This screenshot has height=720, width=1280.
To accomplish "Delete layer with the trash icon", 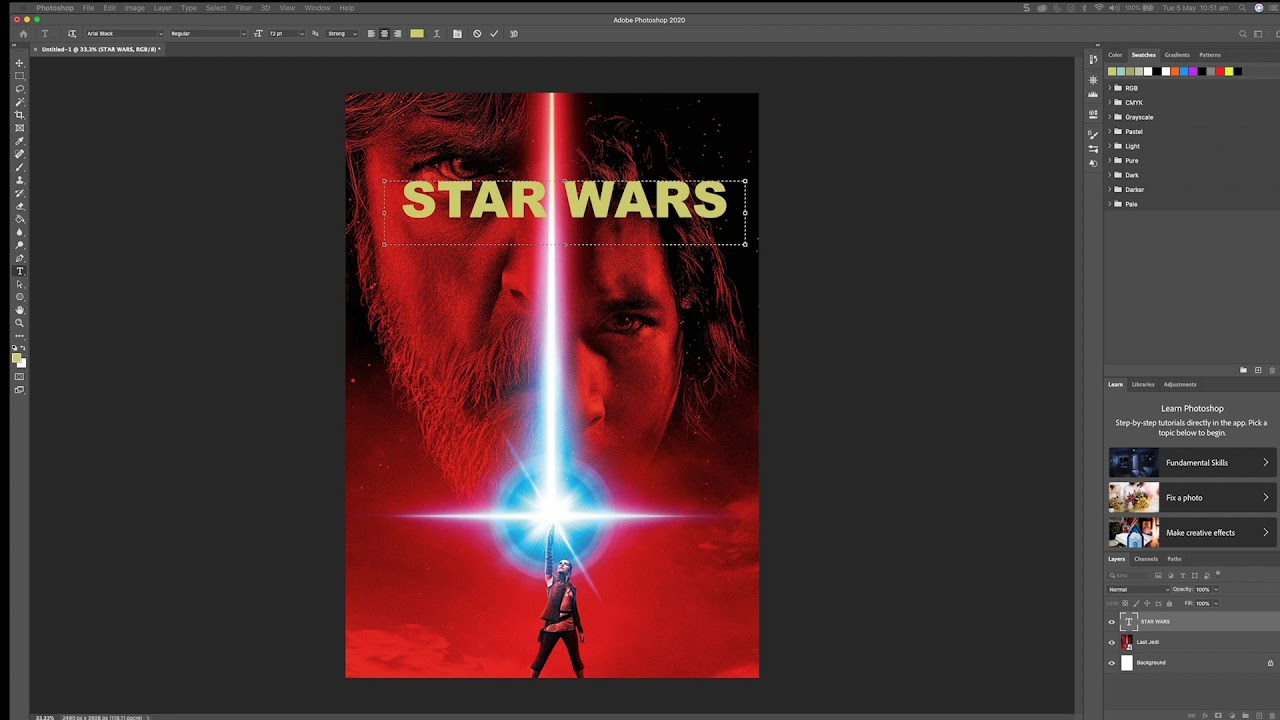I will click(1272, 715).
